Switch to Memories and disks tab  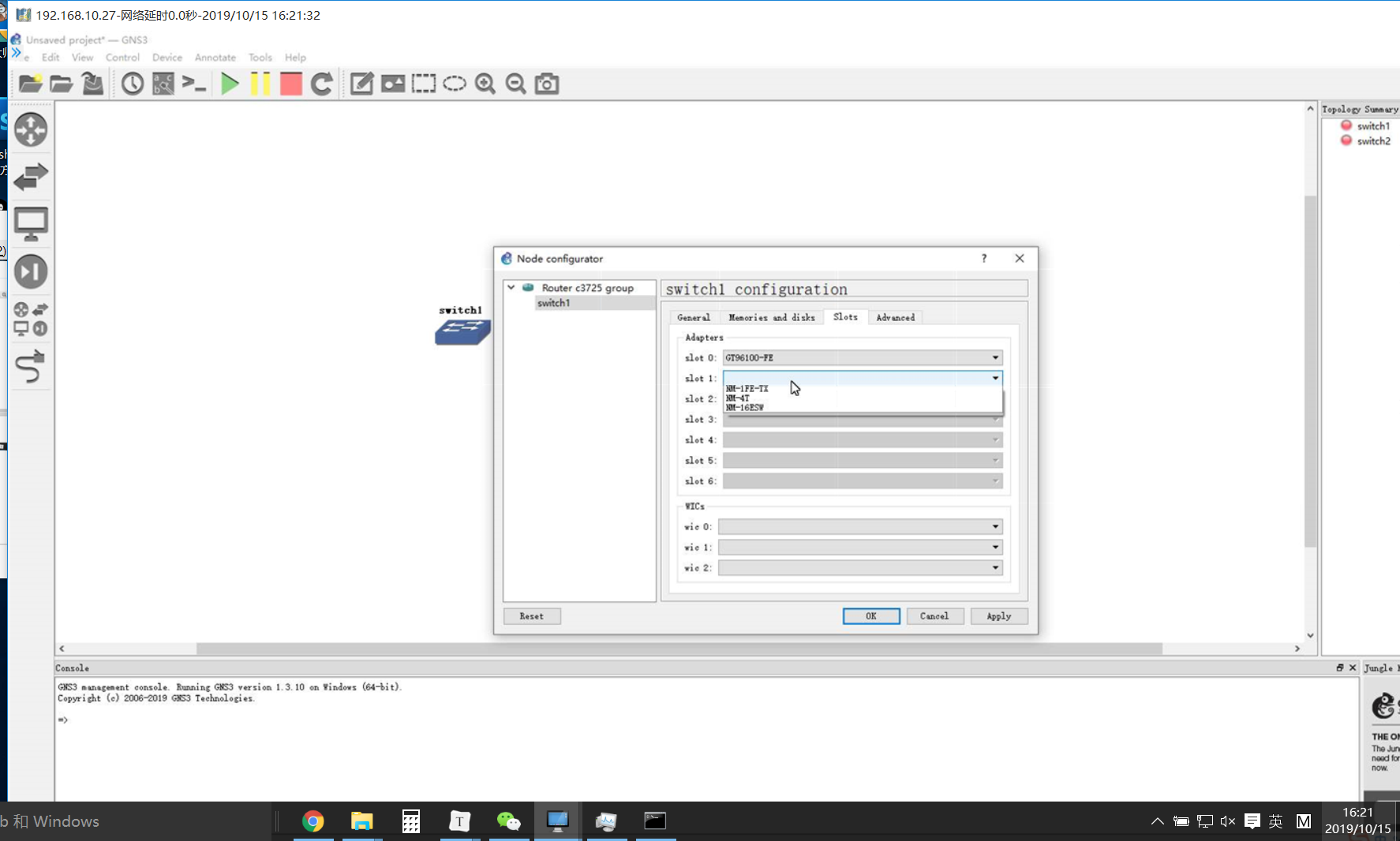tap(772, 317)
